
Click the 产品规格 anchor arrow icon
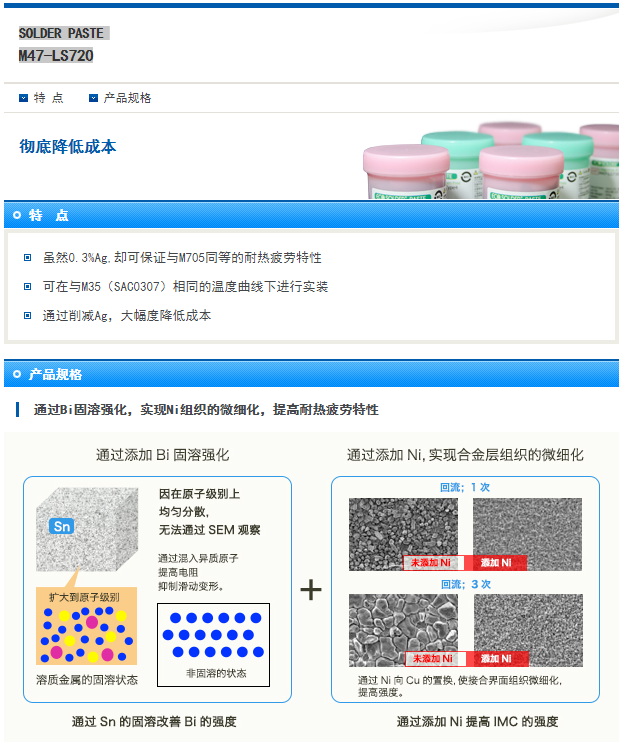click(x=93, y=98)
